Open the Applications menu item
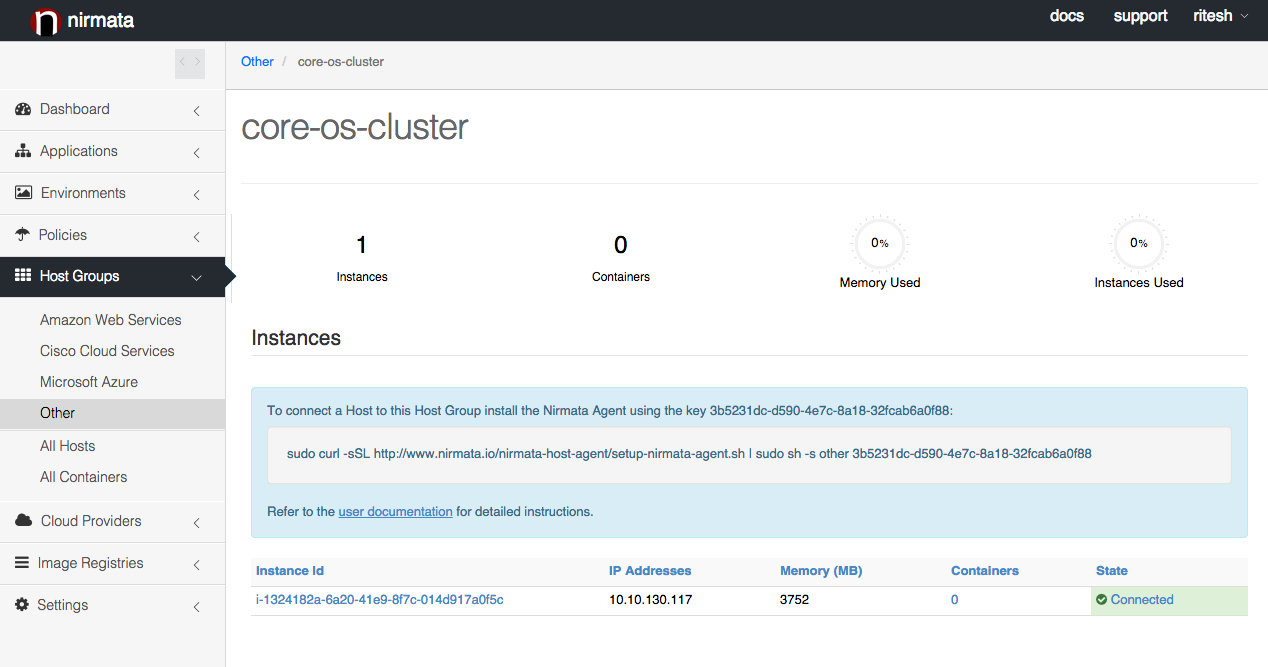 pos(112,151)
